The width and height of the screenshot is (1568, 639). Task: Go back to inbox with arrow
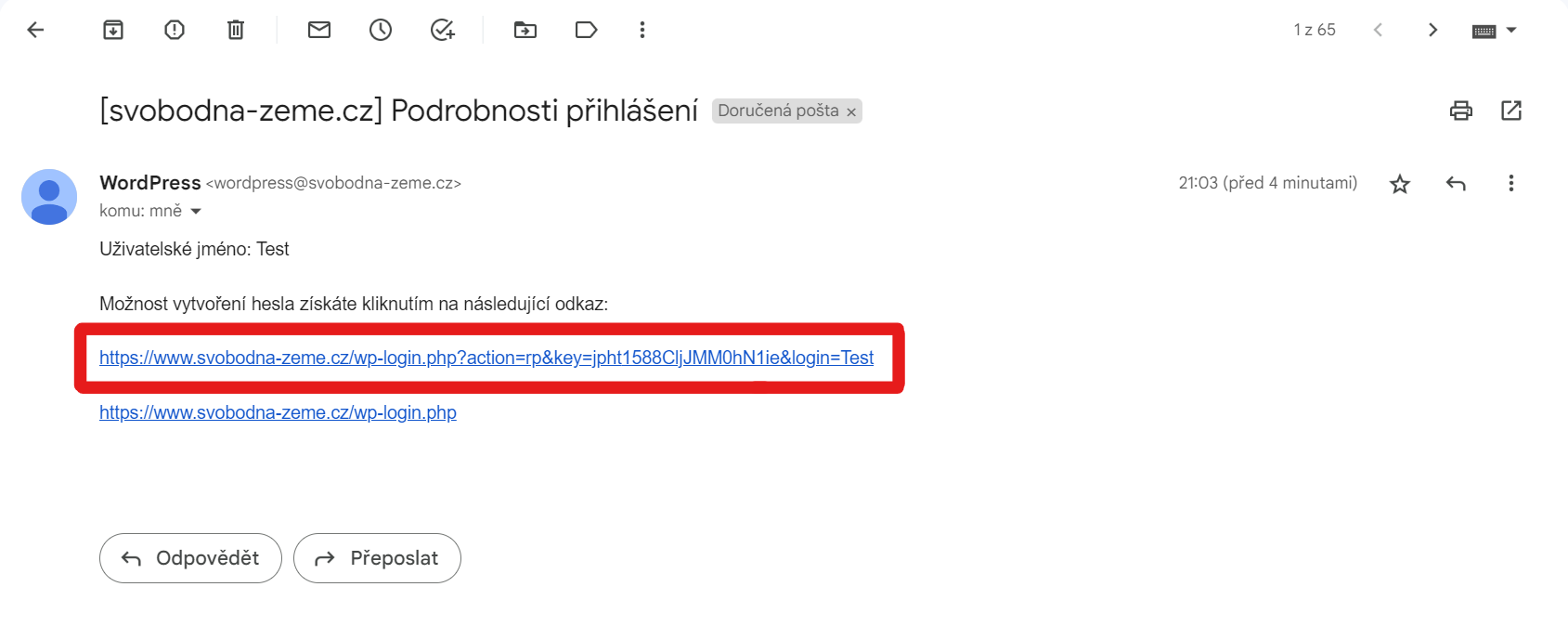click(x=35, y=30)
